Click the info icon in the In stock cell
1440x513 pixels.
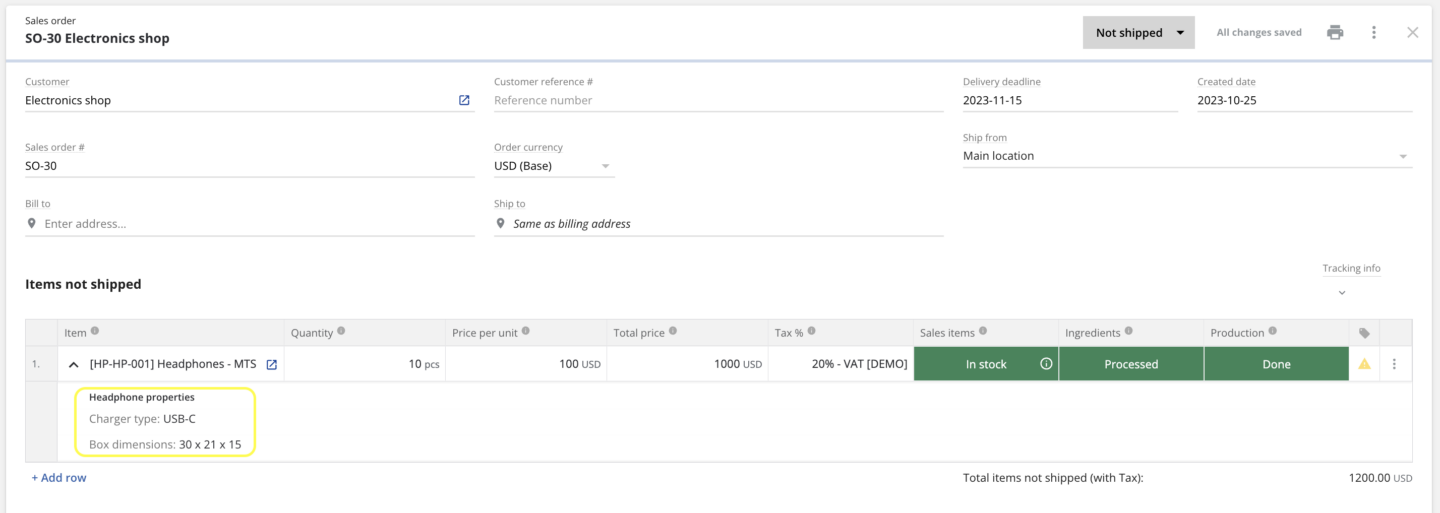pyautogui.click(x=1046, y=364)
